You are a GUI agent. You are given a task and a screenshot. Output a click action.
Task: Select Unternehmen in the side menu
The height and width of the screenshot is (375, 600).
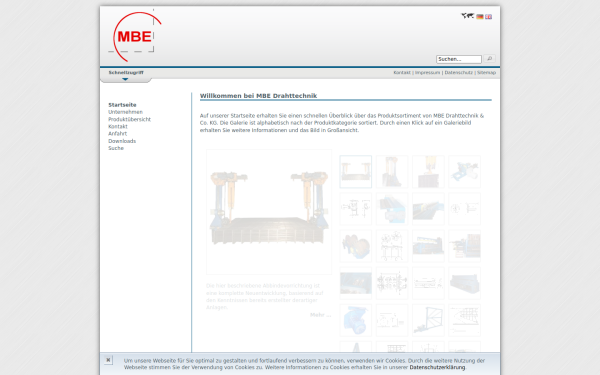tap(126, 112)
